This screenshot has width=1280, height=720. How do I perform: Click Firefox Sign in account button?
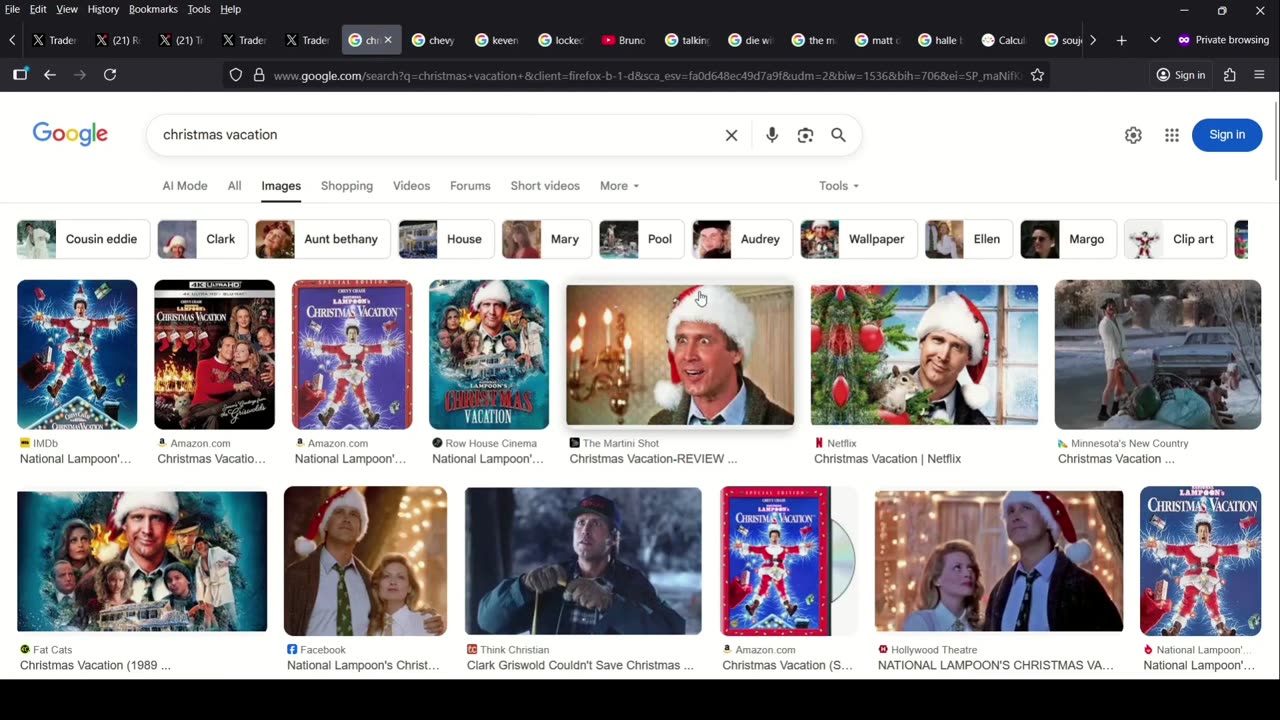click(x=1181, y=75)
